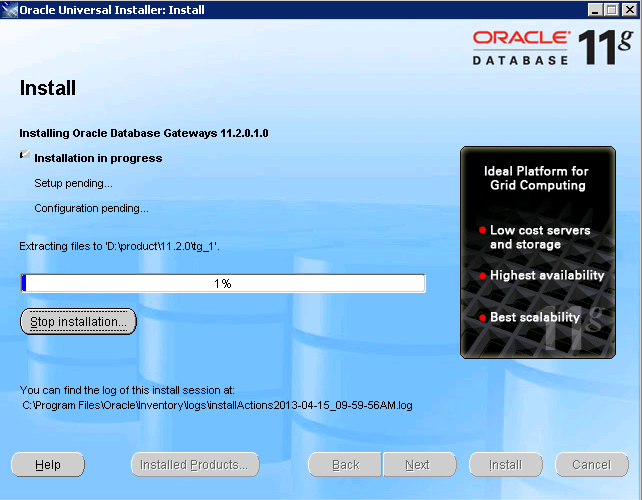Screen dimensions: 642x500
Task: Click the installation progress bar at 1%
Action: (x=223, y=283)
